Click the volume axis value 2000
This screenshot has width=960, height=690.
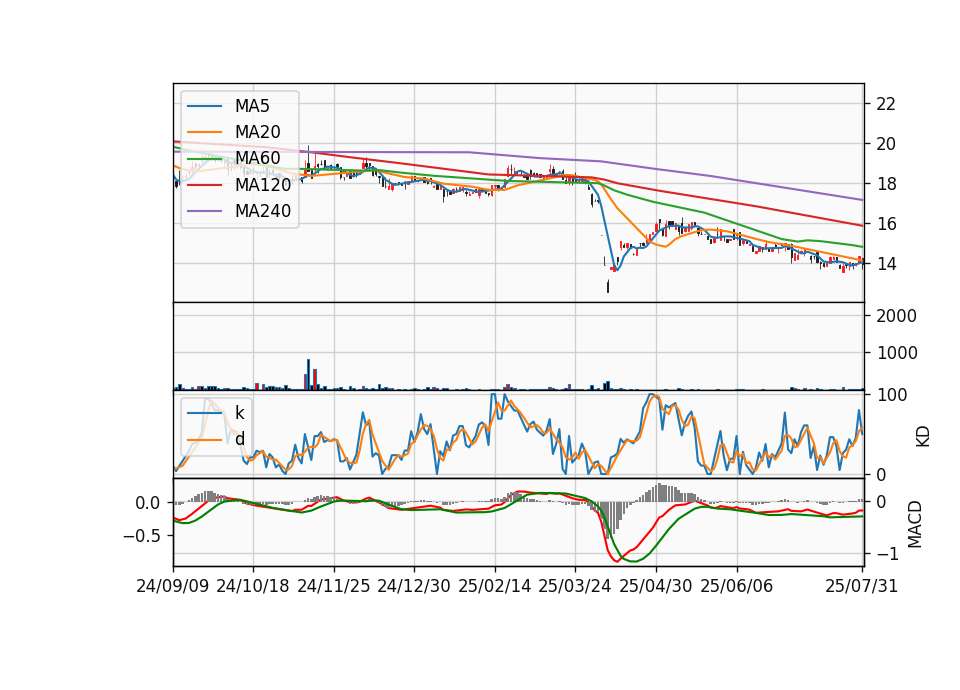(896, 316)
